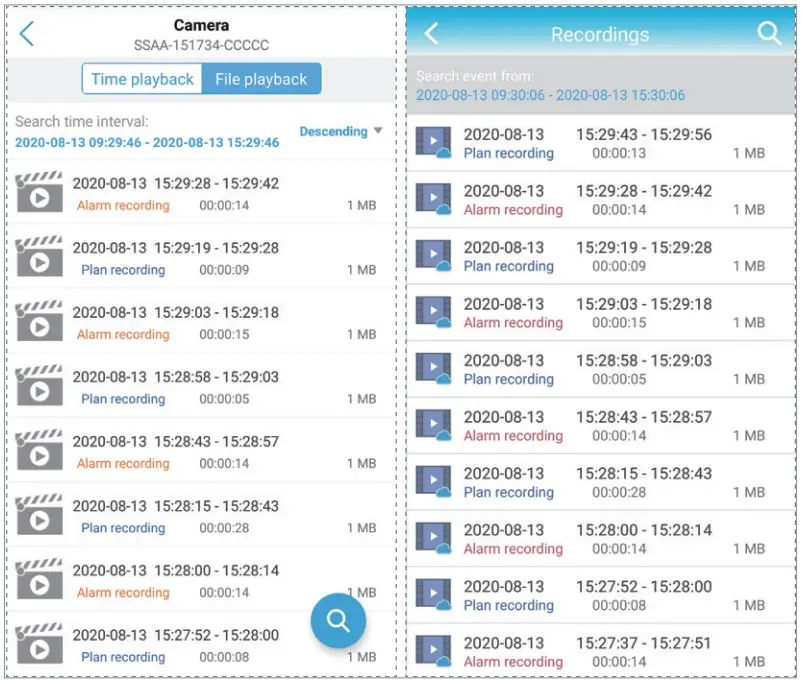The width and height of the screenshot is (801, 681).
Task: Click Camera duration 00:00:28 in Plan recording row
Action: (224, 528)
